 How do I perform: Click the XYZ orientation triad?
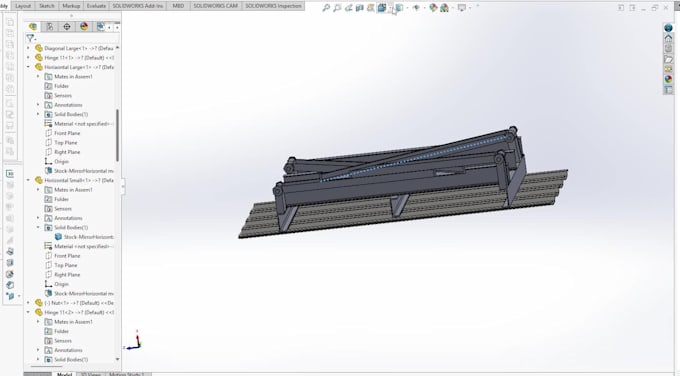click(x=133, y=340)
